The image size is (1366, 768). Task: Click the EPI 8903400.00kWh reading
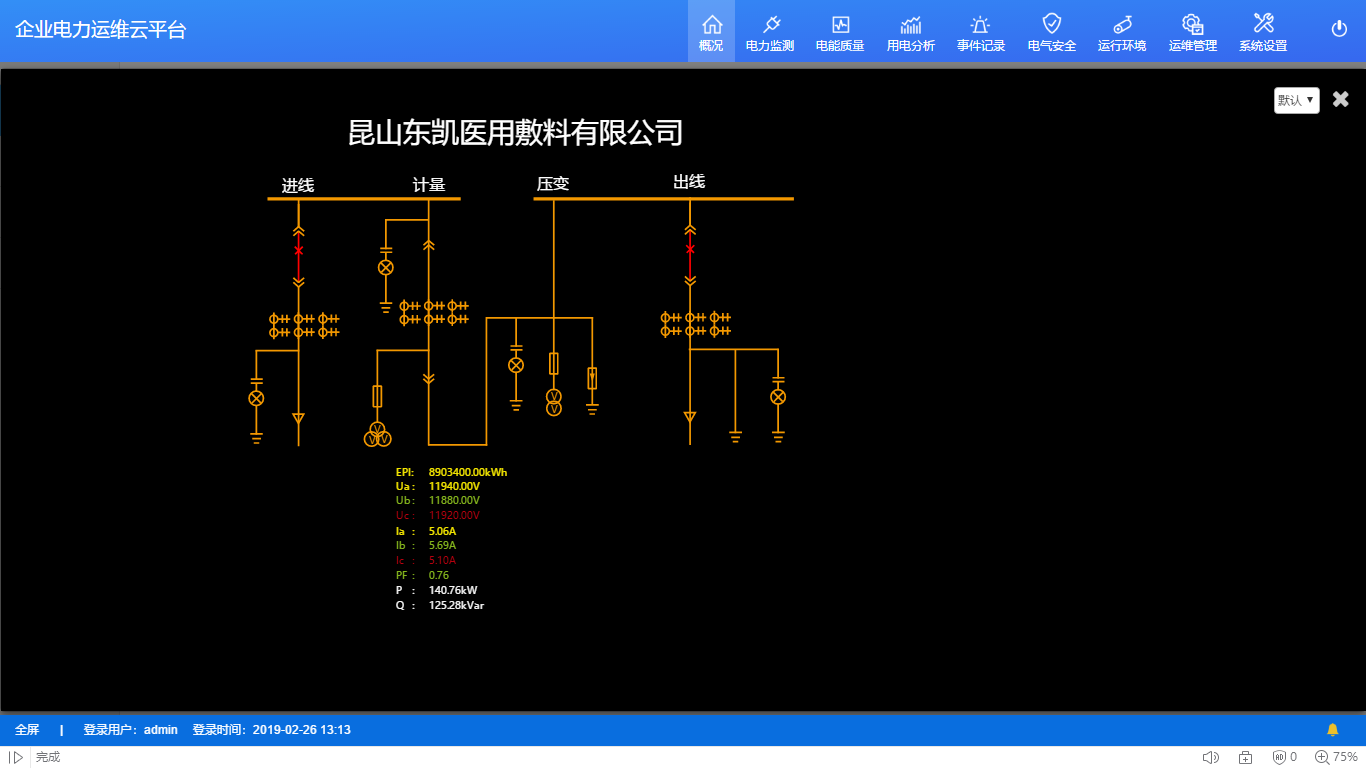tap(452, 472)
